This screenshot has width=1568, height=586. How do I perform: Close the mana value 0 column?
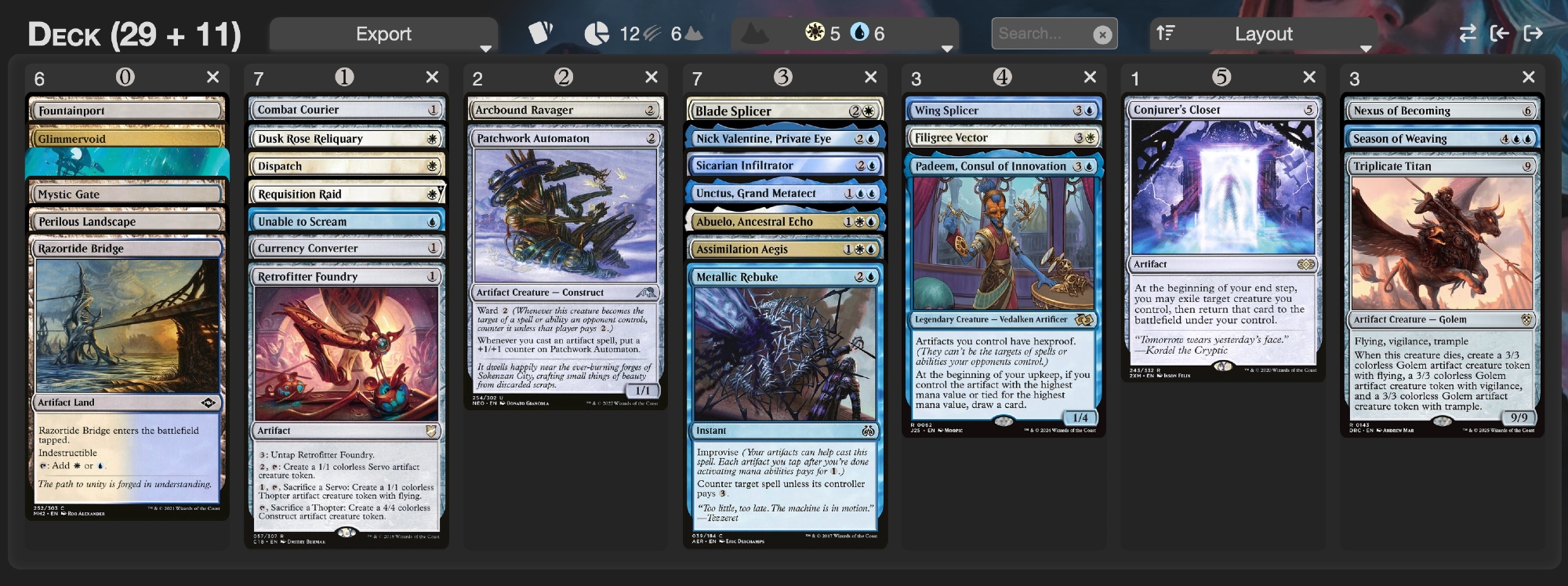click(x=212, y=77)
